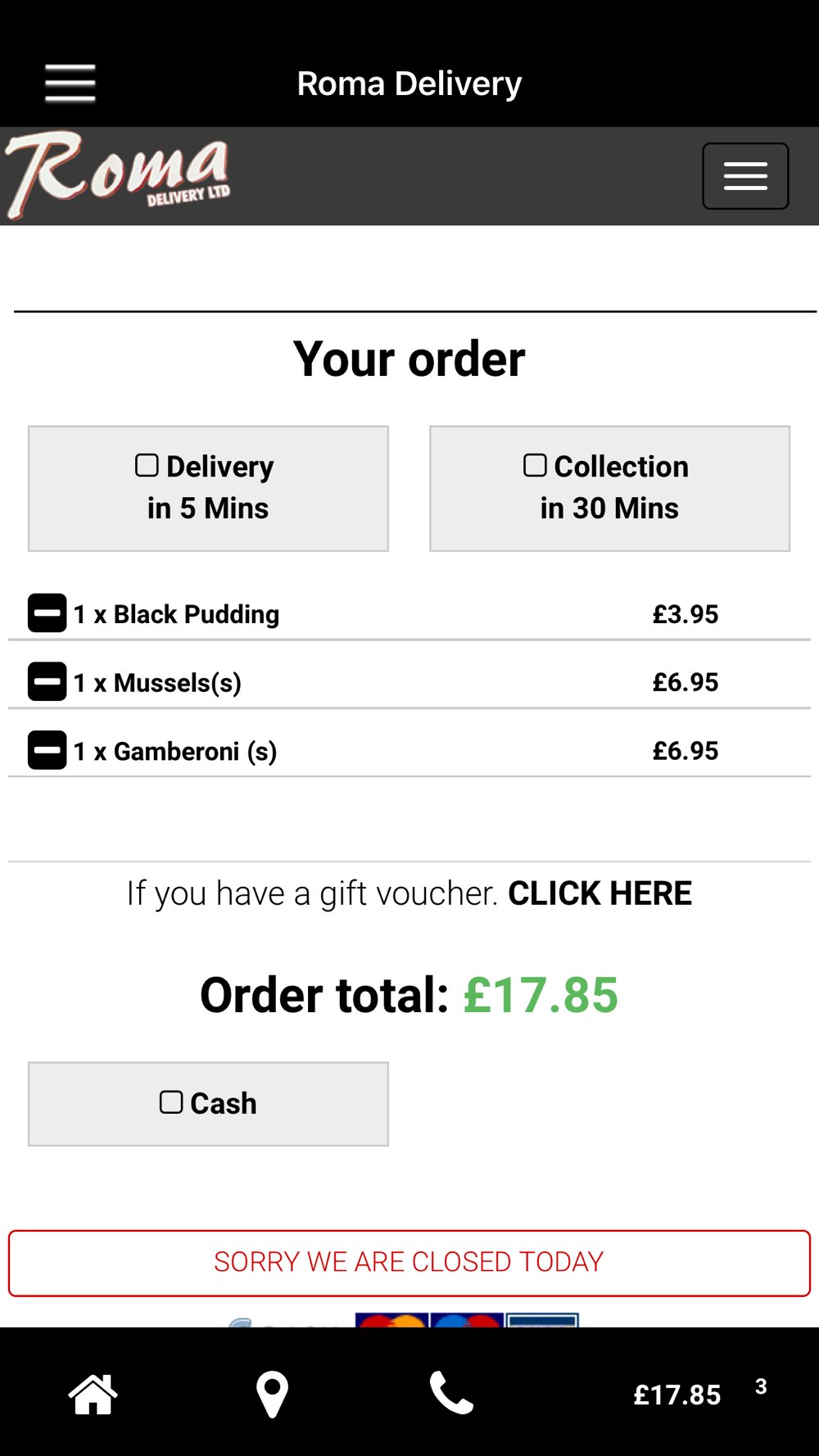This screenshot has width=819, height=1456.
Task: Select the Gamberoni (s) £6.95 price
Action: pyautogui.click(x=686, y=751)
